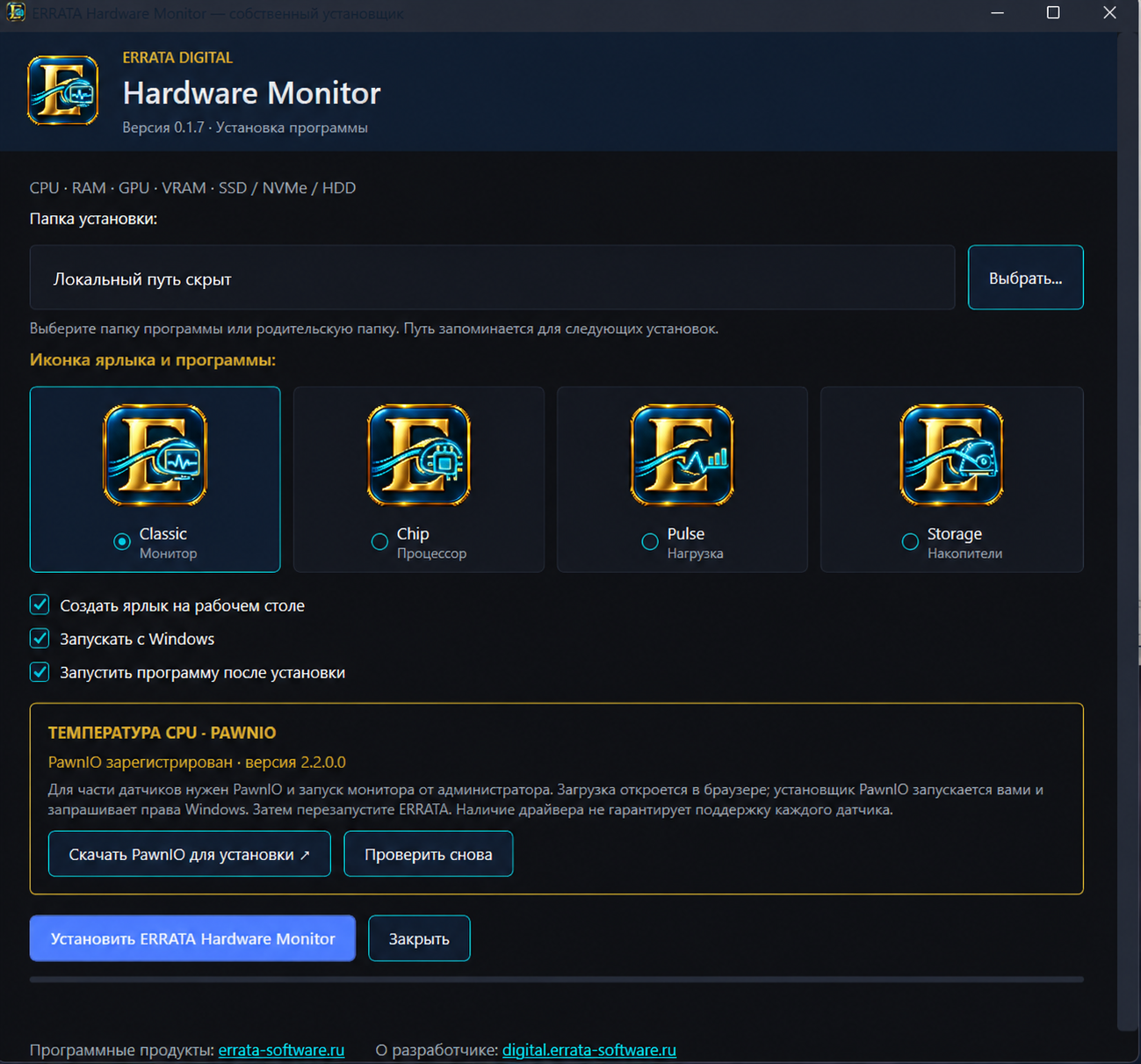Image resolution: width=1141 pixels, height=1064 pixels.
Task: Click the ERRATA Hardware Monitor header logo
Action: [62, 90]
